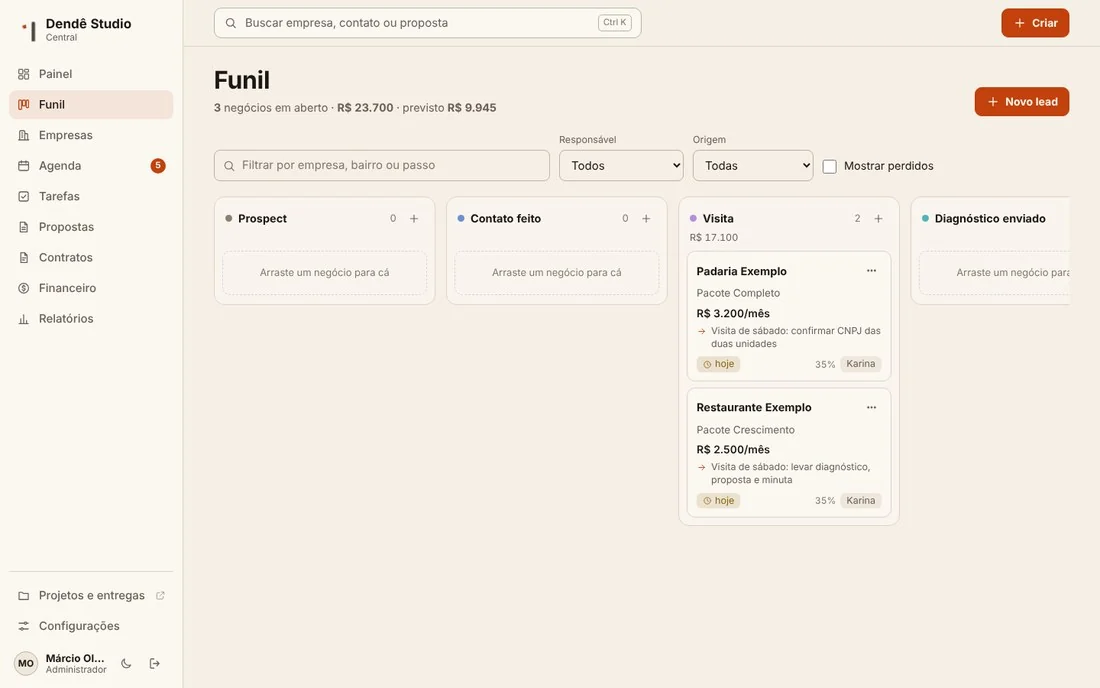Click the MO user avatar
Viewport: 1100px width, 688px height.
[26, 663]
